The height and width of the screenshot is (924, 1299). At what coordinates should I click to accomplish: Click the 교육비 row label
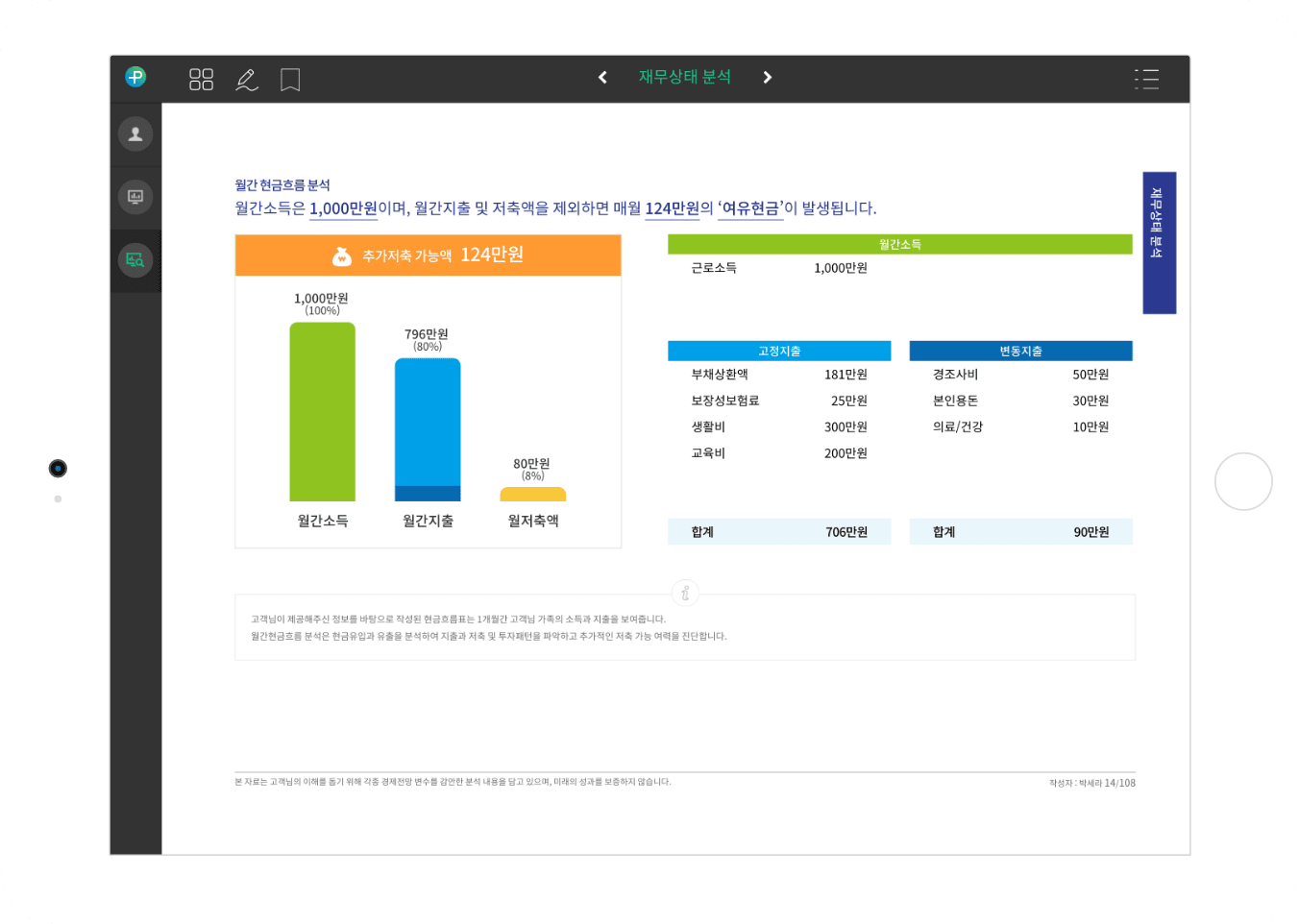(x=708, y=452)
